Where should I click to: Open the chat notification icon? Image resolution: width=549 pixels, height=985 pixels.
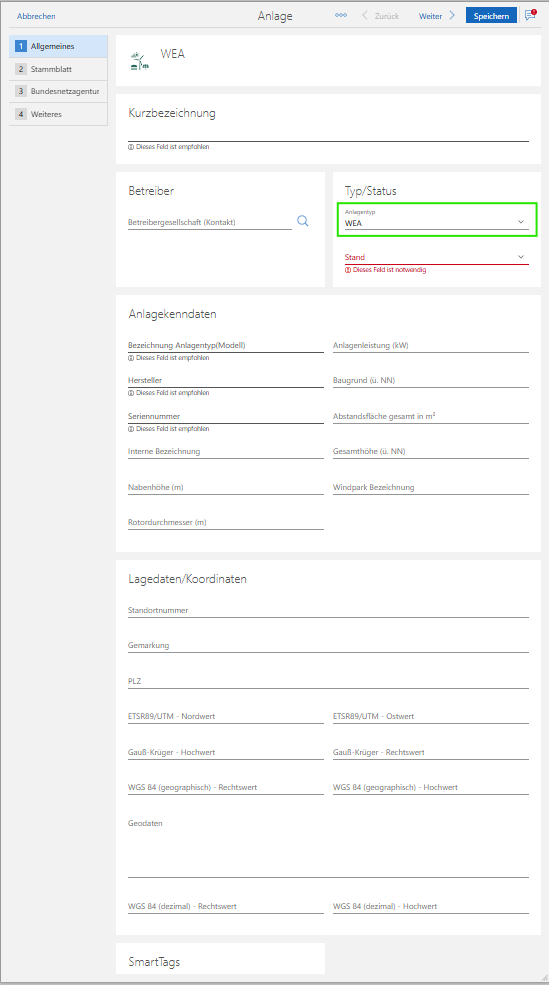coord(531,15)
